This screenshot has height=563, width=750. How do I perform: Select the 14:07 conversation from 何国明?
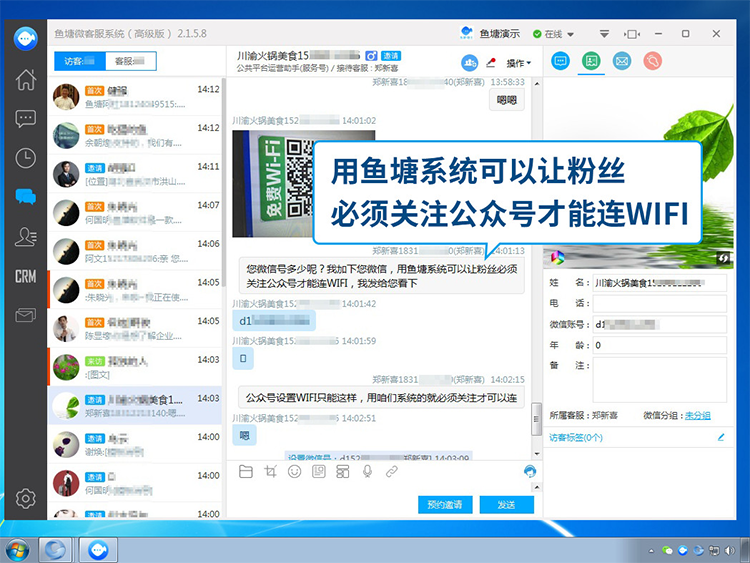pos(136,212)
